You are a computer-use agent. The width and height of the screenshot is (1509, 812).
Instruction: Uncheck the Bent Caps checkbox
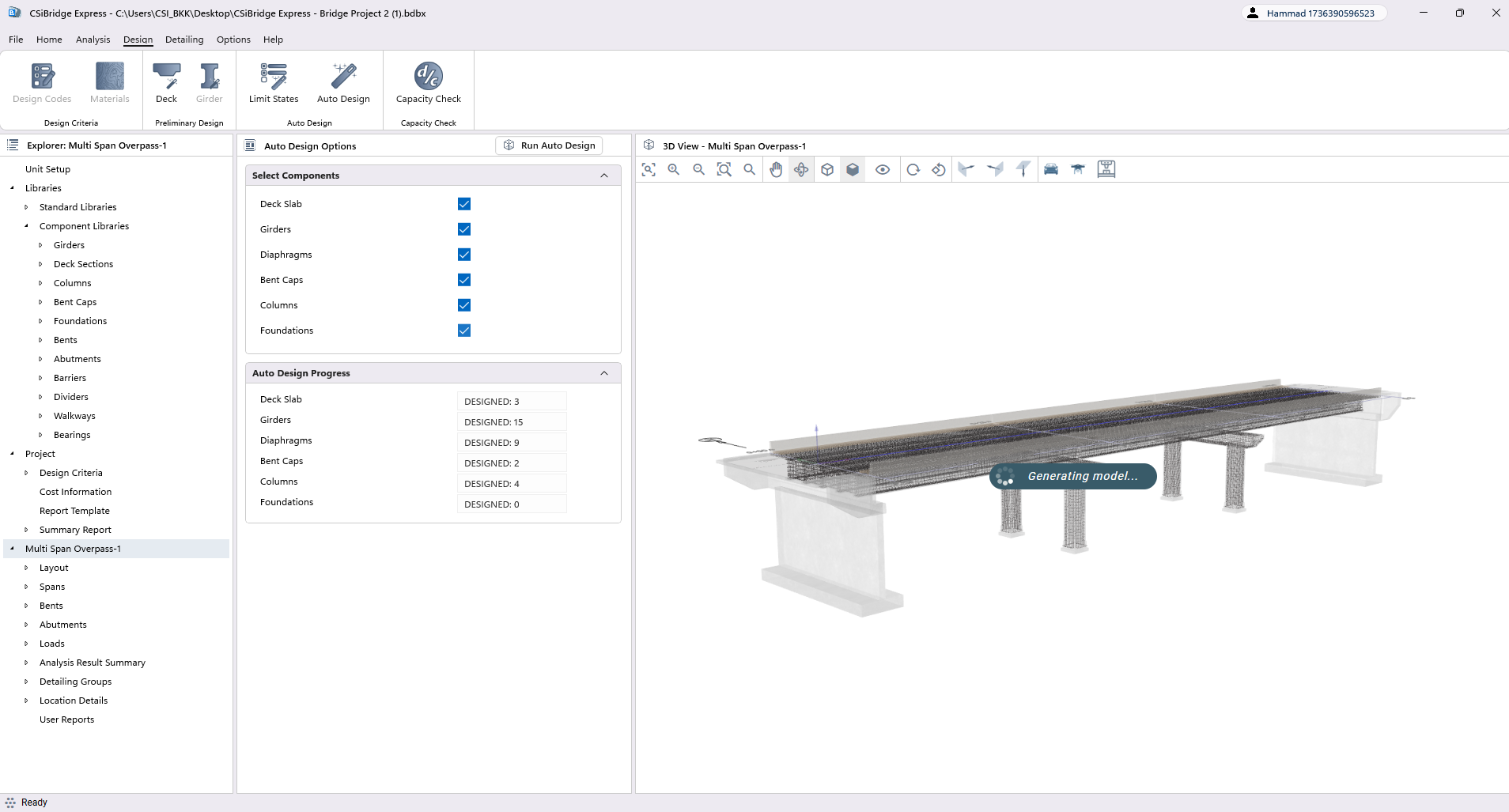[x=464, y=280]
